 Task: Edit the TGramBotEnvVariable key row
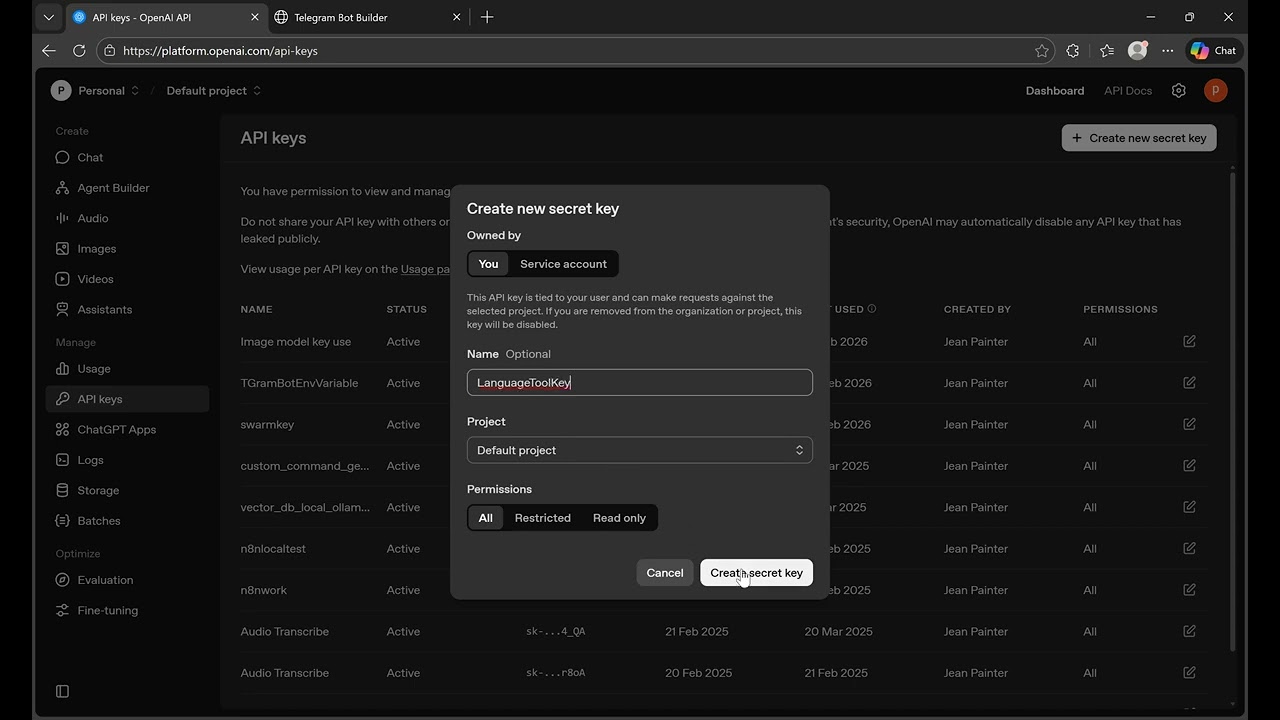pyautogui.click(x=1189, y=383)
